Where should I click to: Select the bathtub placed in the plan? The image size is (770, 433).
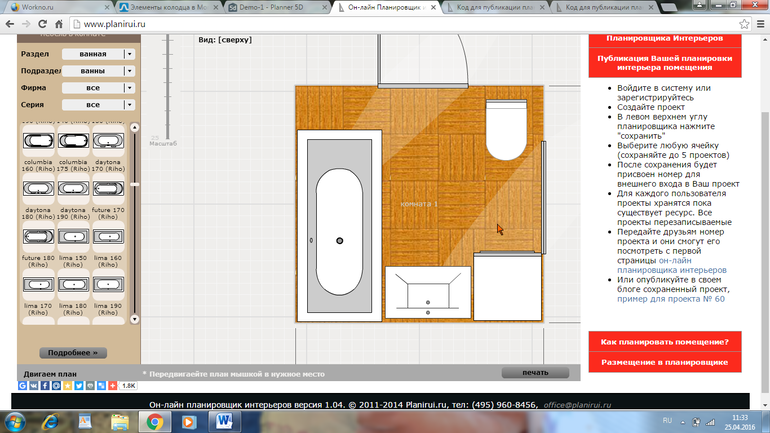click(340, 241)
